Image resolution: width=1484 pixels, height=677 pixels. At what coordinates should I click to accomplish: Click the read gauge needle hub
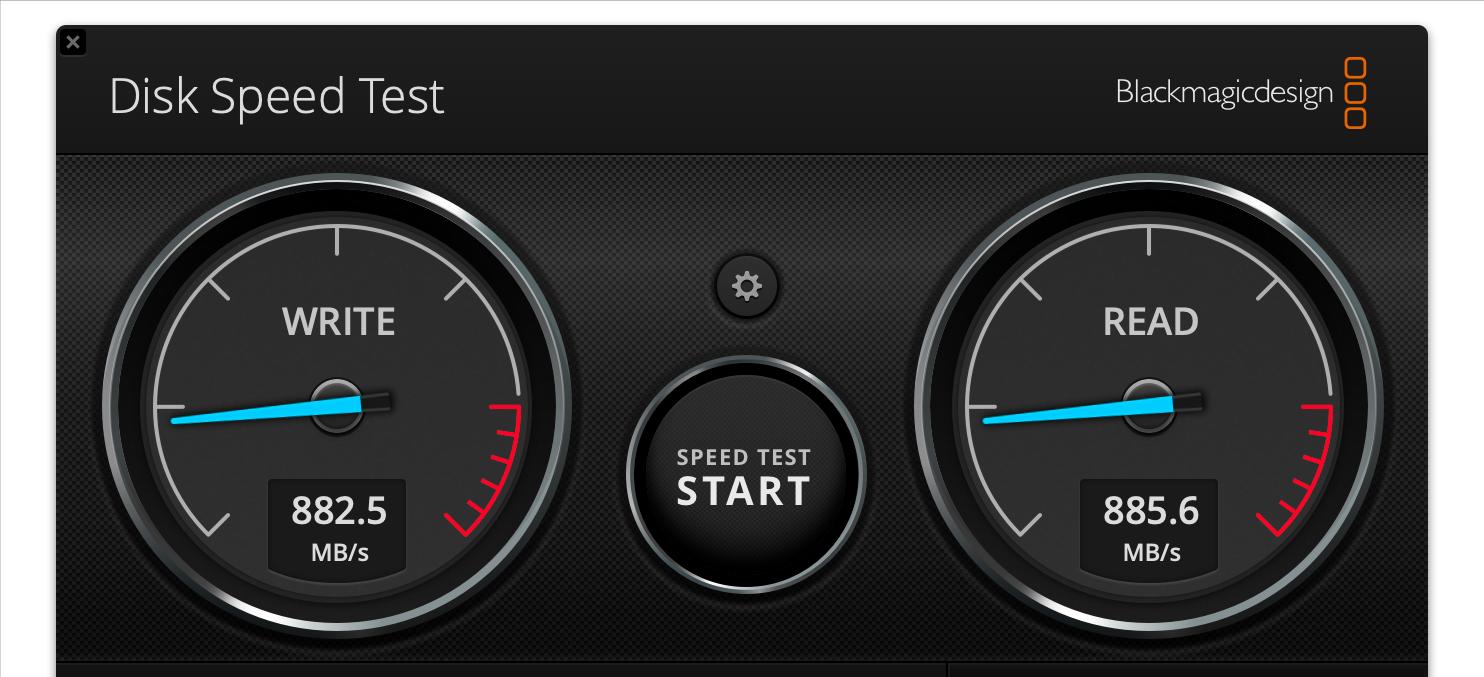tap(1150, 405)
